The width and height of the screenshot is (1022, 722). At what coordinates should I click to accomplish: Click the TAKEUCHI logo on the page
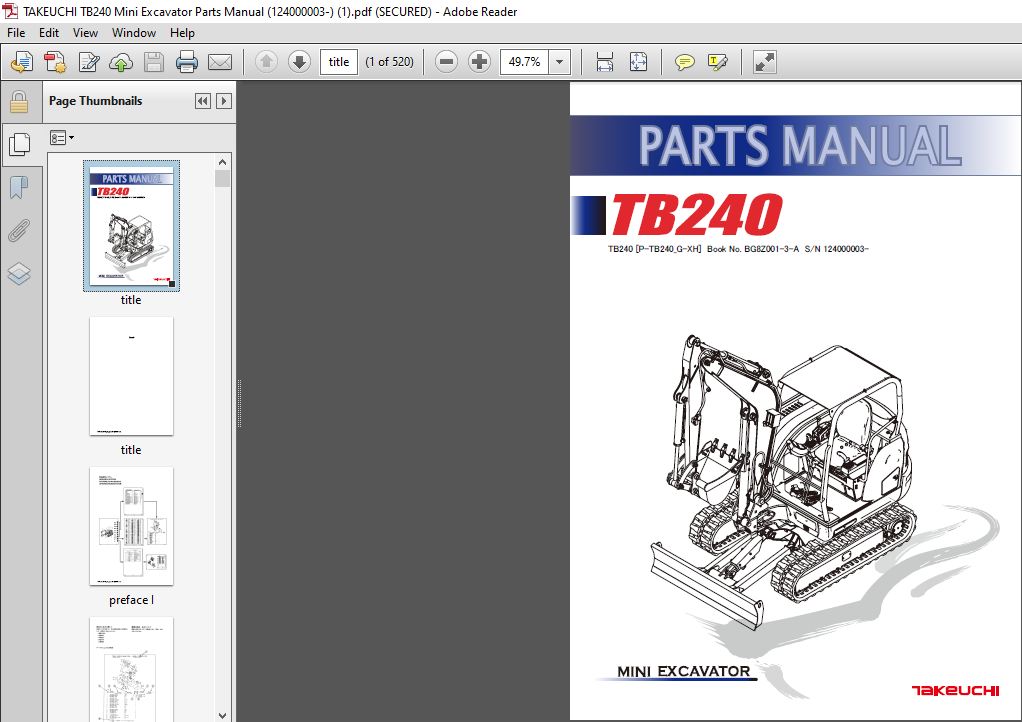click(x=955, y=691)
